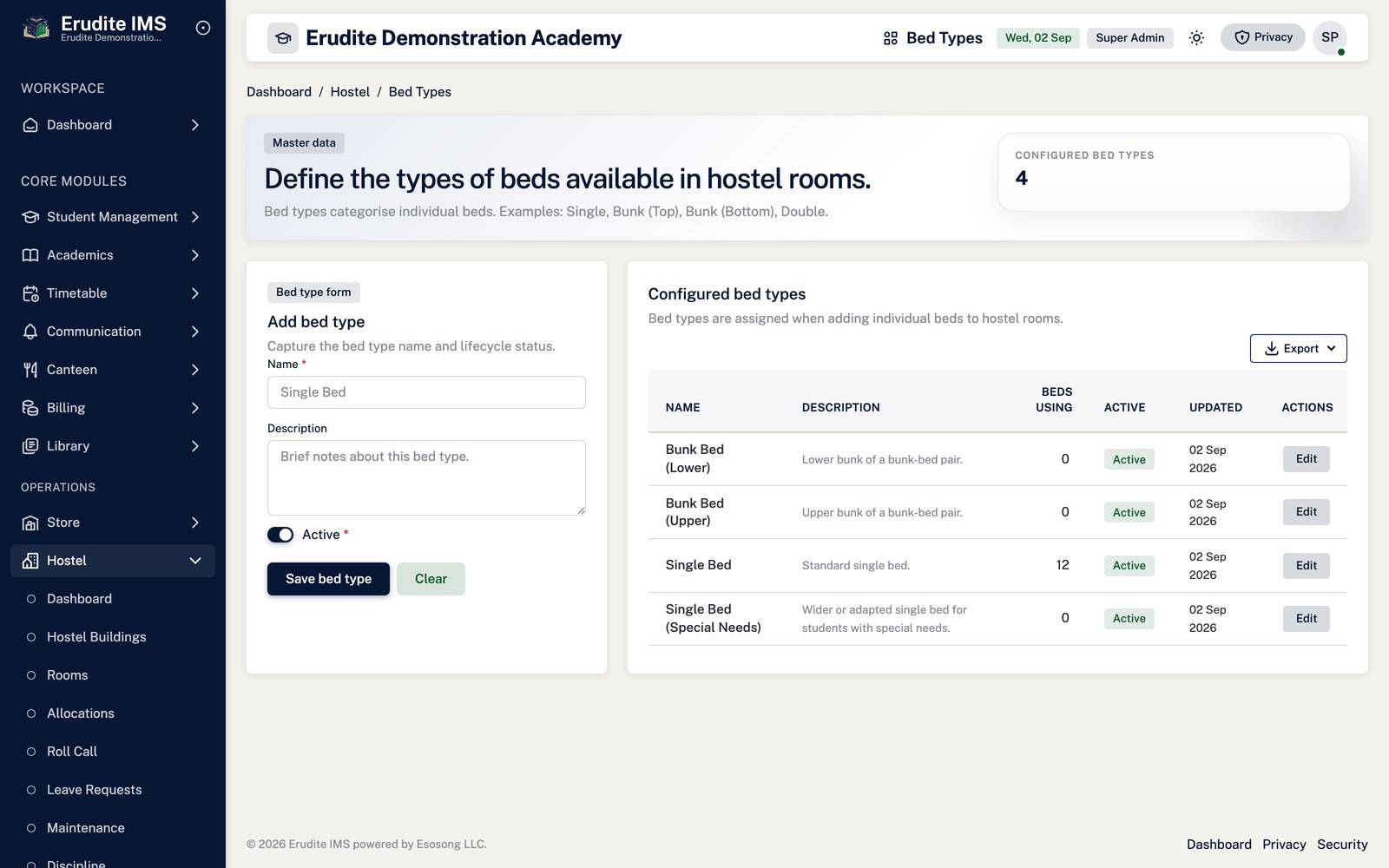Viewport: 1389px width, 868px height.
Task: Expand the Timetable submenu chevron
Action: pos(195,293)
